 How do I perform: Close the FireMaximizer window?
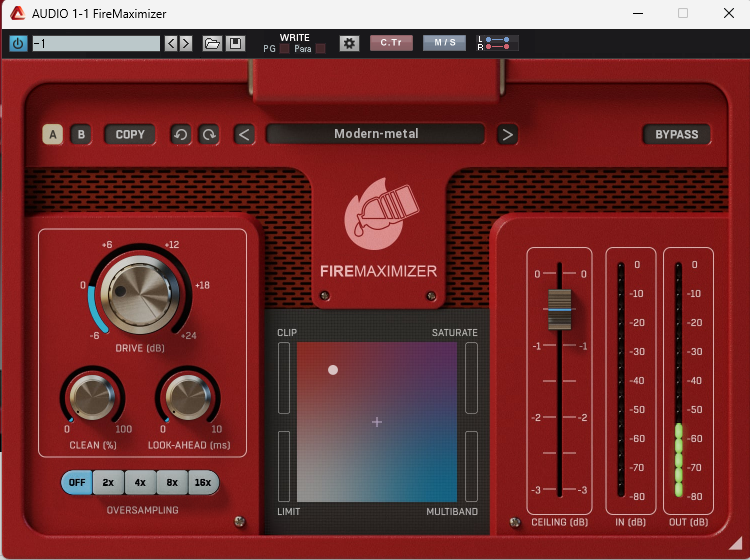tap(728, 13)
